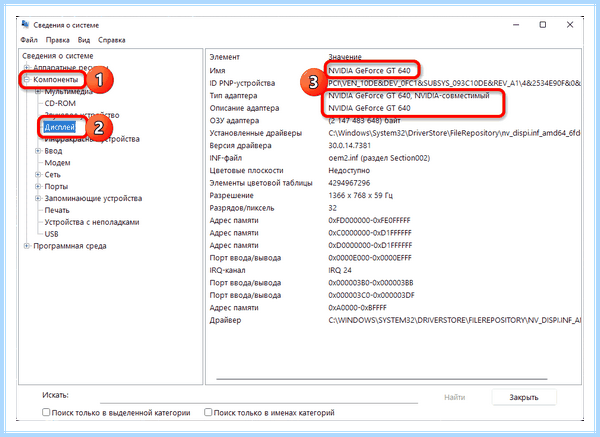Toggle Поиск только в выделенной категории checkbox

tap(46, 412)
